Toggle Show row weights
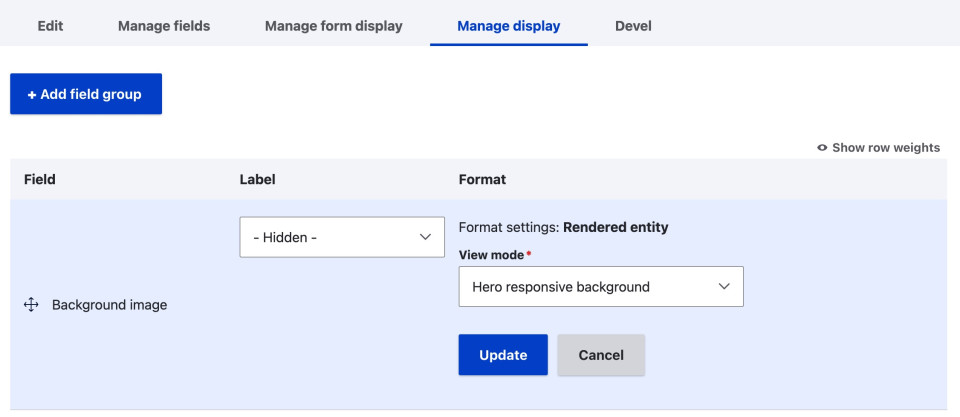The width and height of the screenshot is (960, 417). 879,148
